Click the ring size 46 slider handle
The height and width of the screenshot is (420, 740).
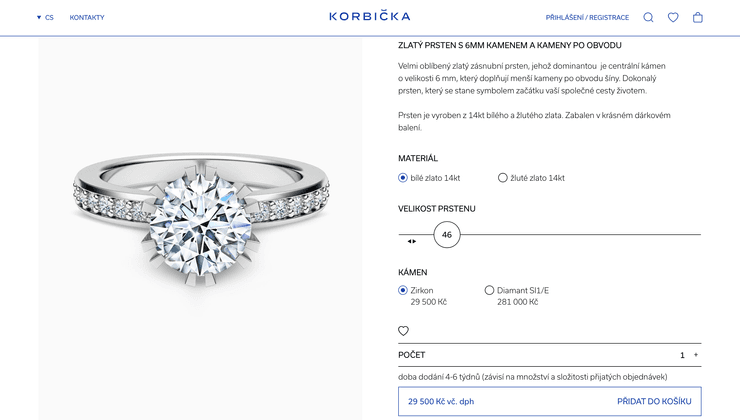tap(447, 235)
